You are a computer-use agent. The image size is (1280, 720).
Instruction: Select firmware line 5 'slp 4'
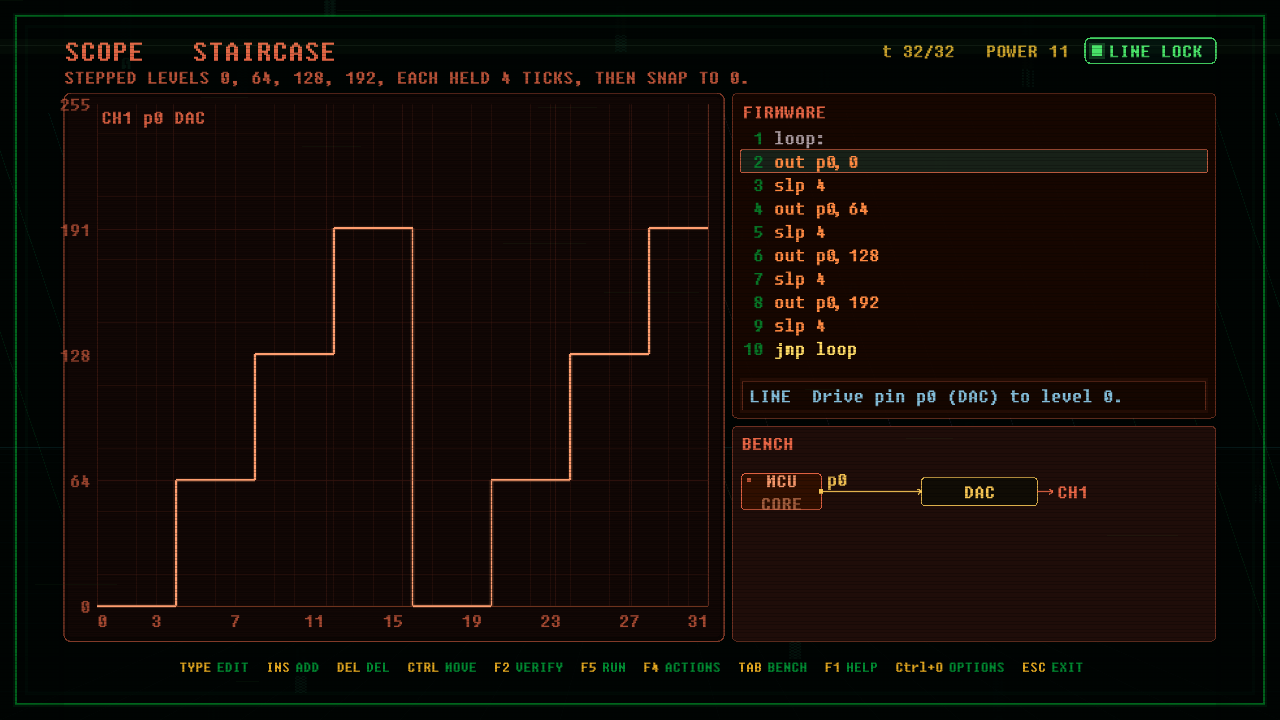pyautogui.click(x=974, y=232)
